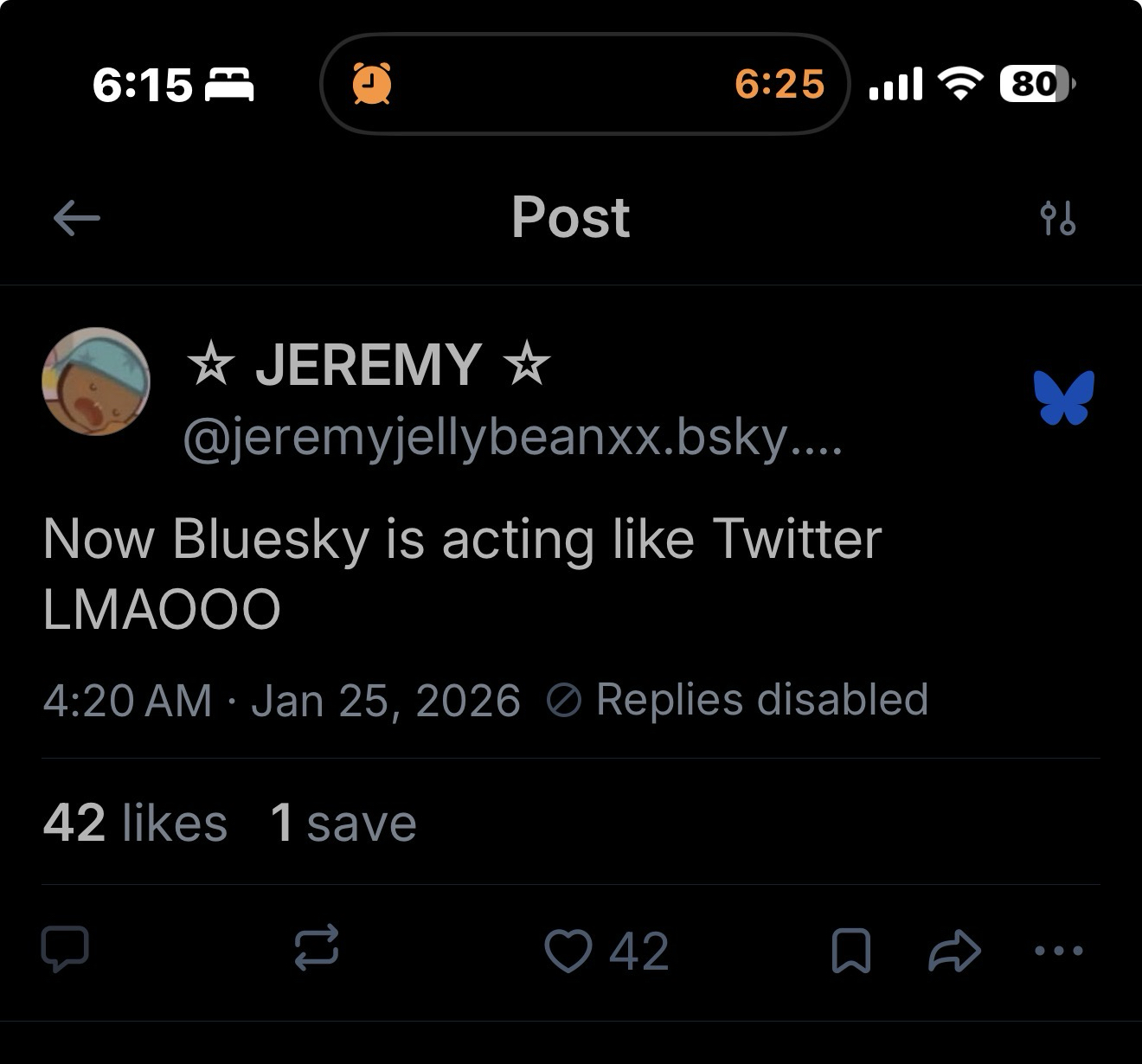Tap the Wi-Fi status icon
The width and height of the screenshot is (1142, 1064).
pos(959,84)
